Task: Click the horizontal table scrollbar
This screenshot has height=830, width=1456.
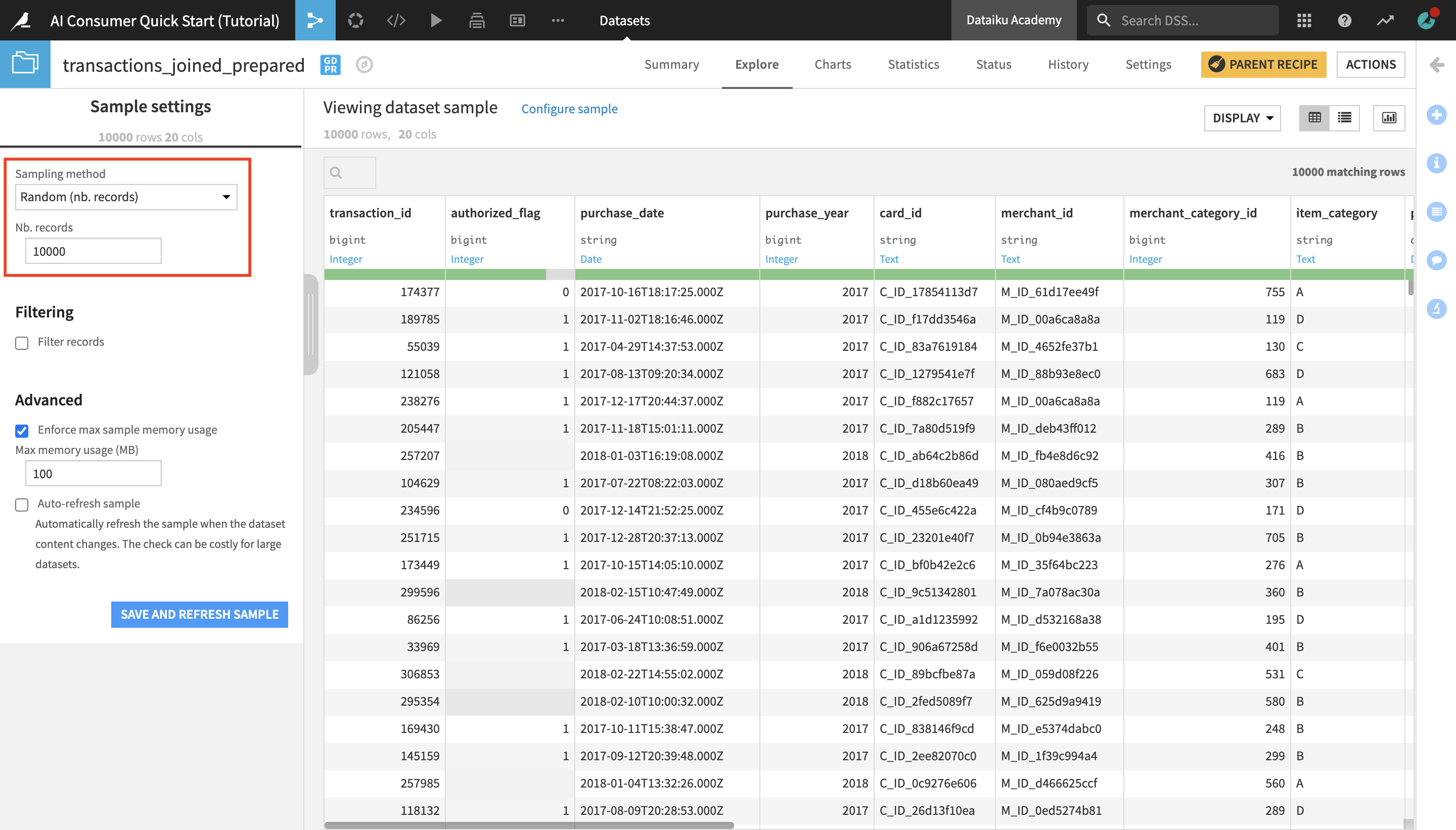Action: click(528, 825)
